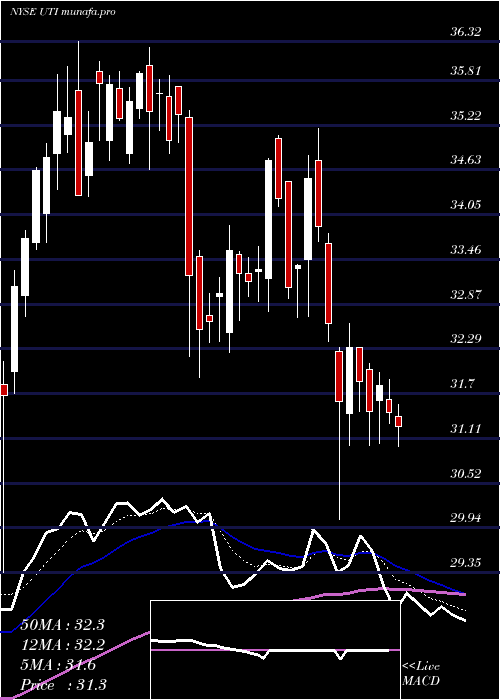Viewport: 500px width, 700px height.
Task: Click the 32.87 price axis label
Action: pos(466,294)
